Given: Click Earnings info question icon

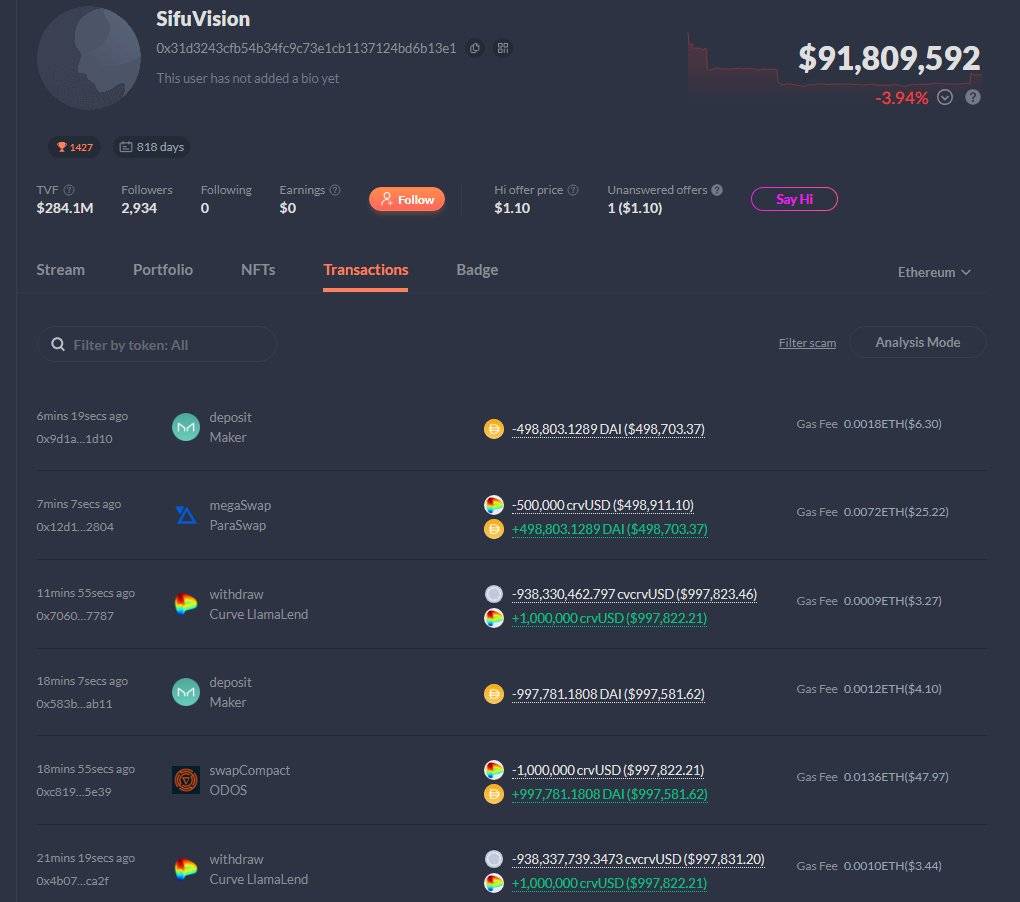Looking at the screenshot, I should point(335,190).
